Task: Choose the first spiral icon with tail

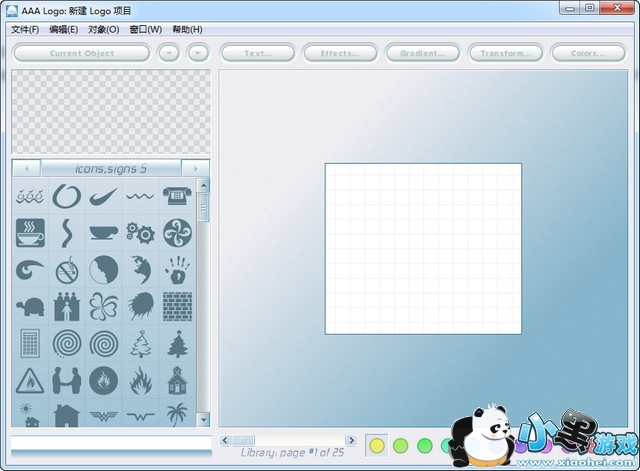Action: coord(67,344)
